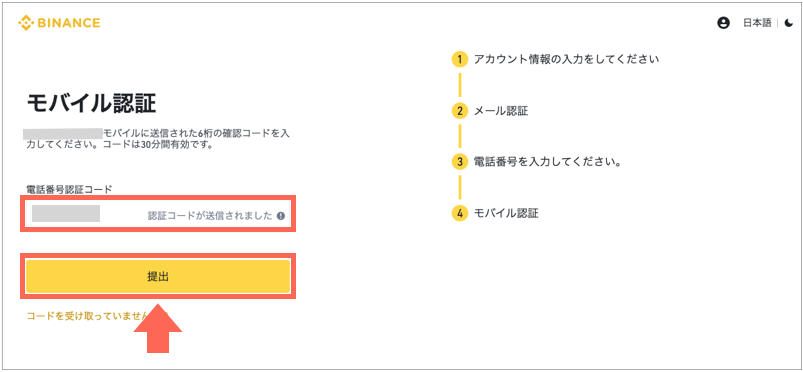The height and width of the screenshot is (372, 803).
Task: Click the 電話番号認証コード input field
Action: pyautogui.click(x=158, y=214)
